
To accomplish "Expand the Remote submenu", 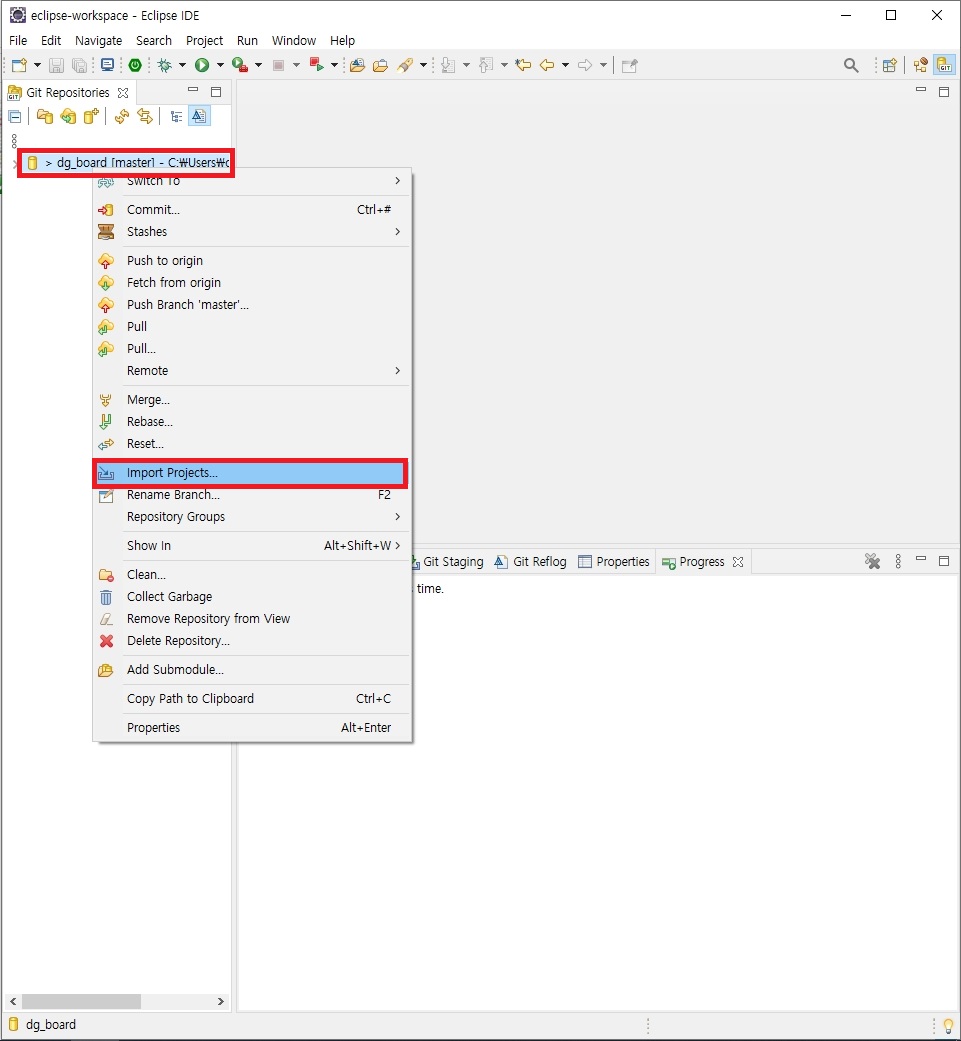I will pos(252,370).
